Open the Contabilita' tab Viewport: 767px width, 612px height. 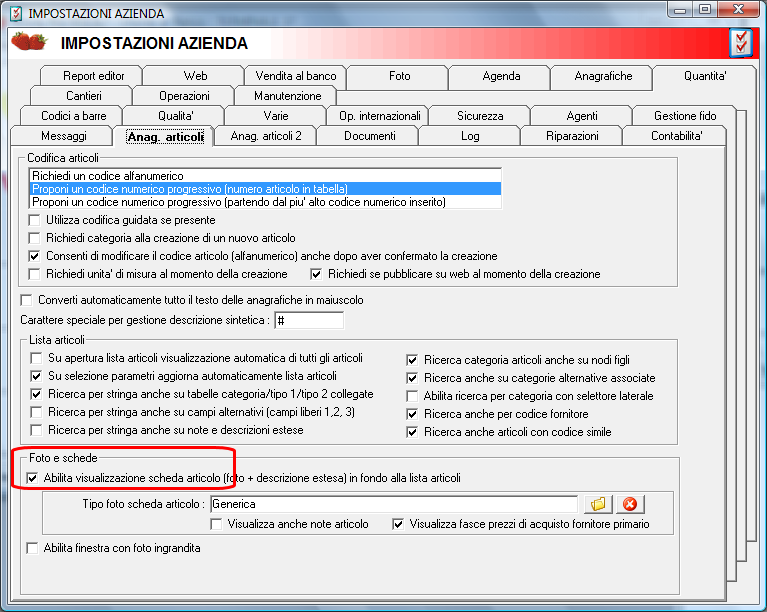click(x=676, y=136)
